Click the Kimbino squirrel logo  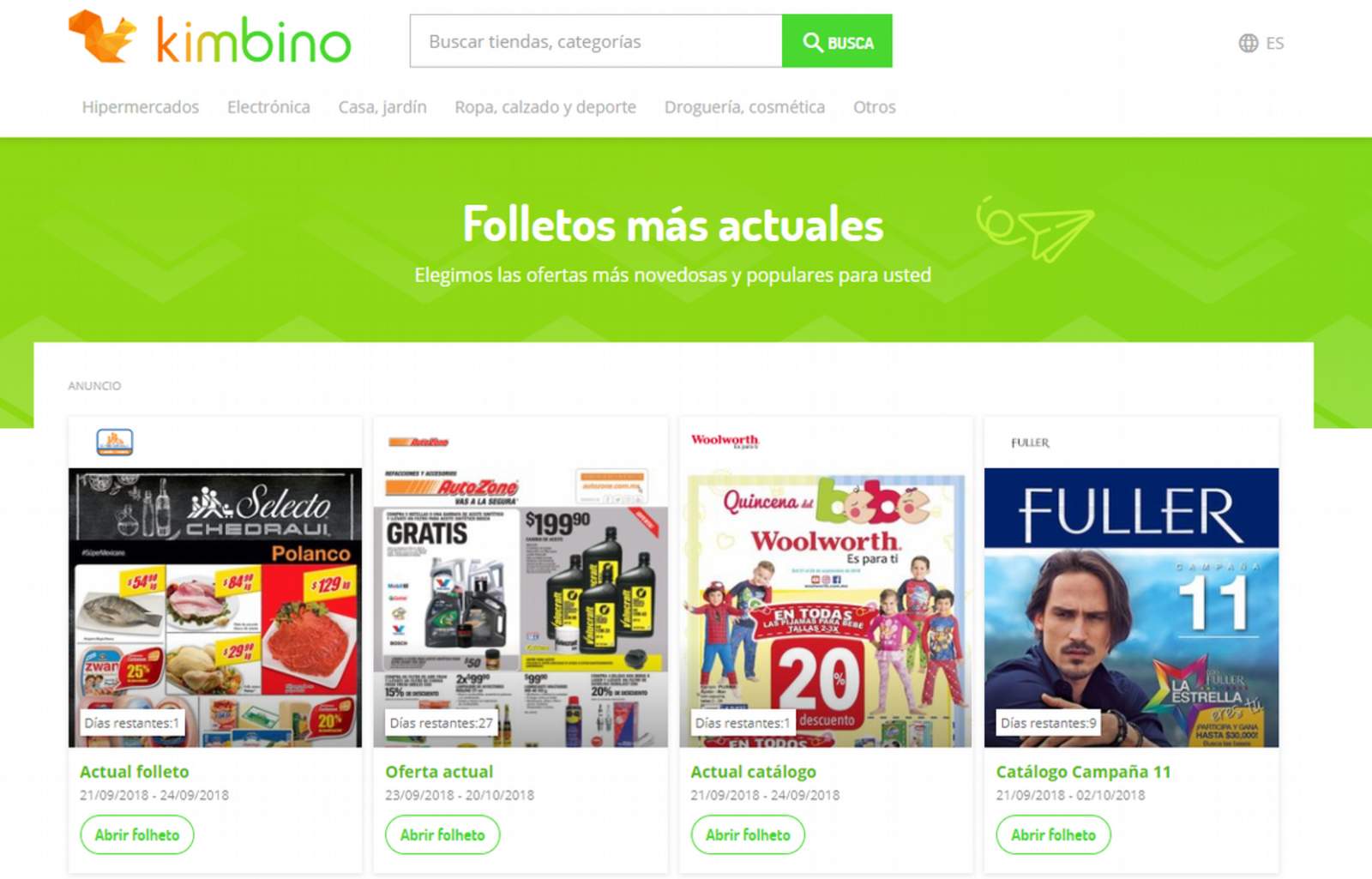(x=103, y=36)
